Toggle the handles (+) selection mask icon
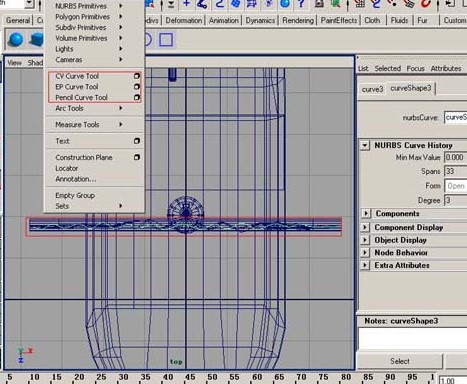This screenshot has height=384, width=467. (186, 4)
